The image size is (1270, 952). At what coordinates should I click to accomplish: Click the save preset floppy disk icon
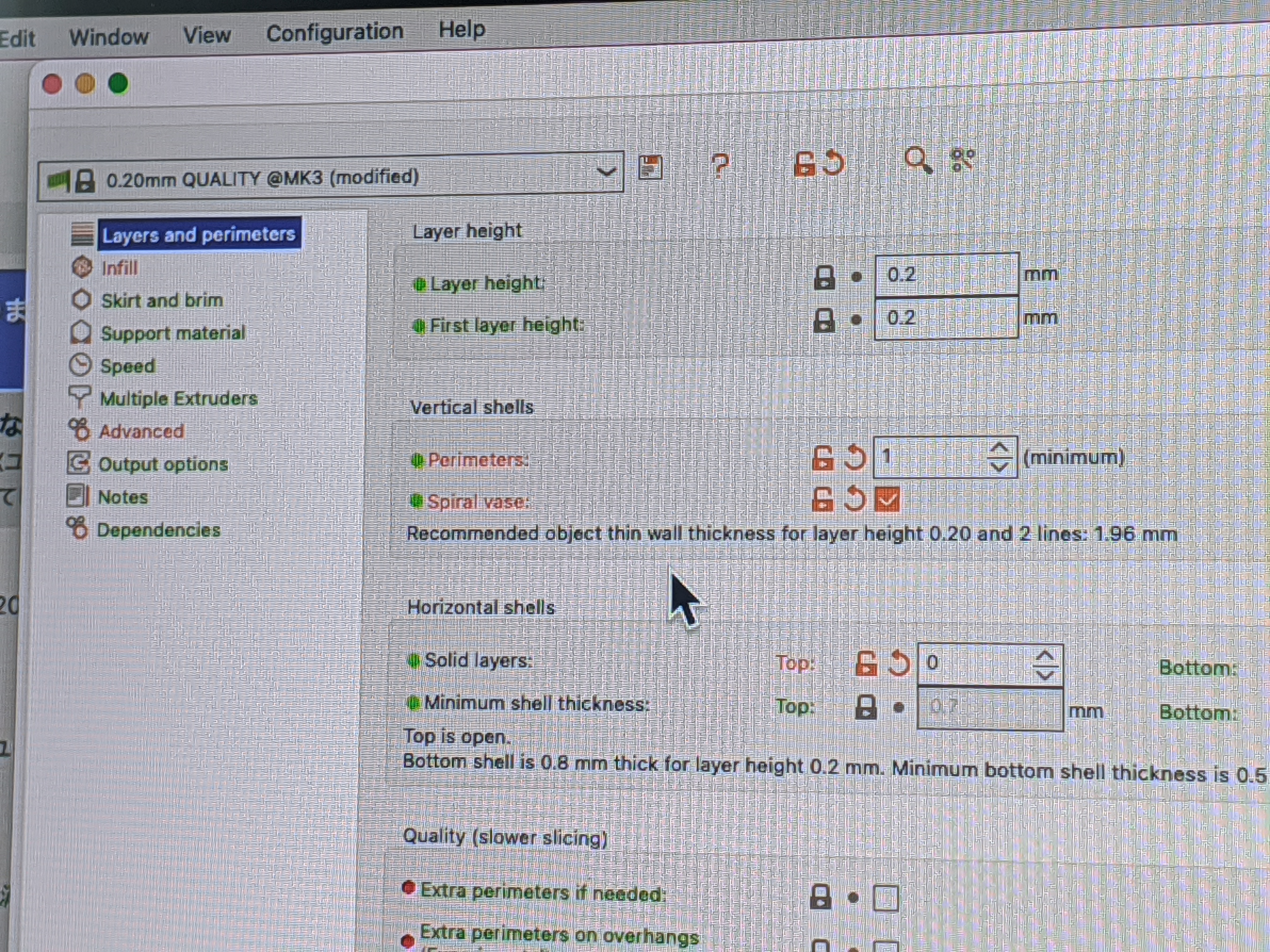[x=650, y=167]
